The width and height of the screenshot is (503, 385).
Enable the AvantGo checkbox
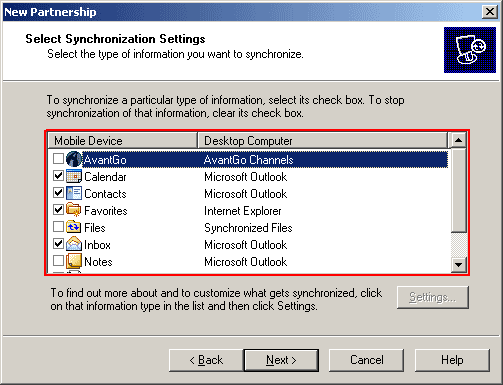58,159
